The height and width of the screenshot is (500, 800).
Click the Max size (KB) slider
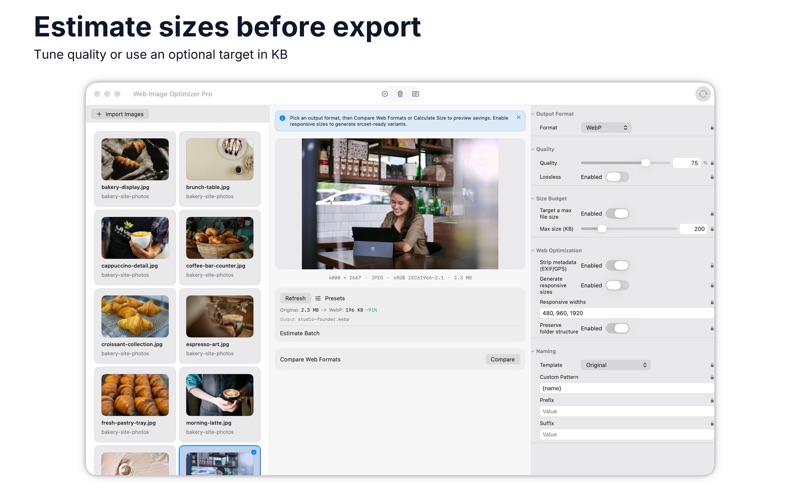(629, 229)
